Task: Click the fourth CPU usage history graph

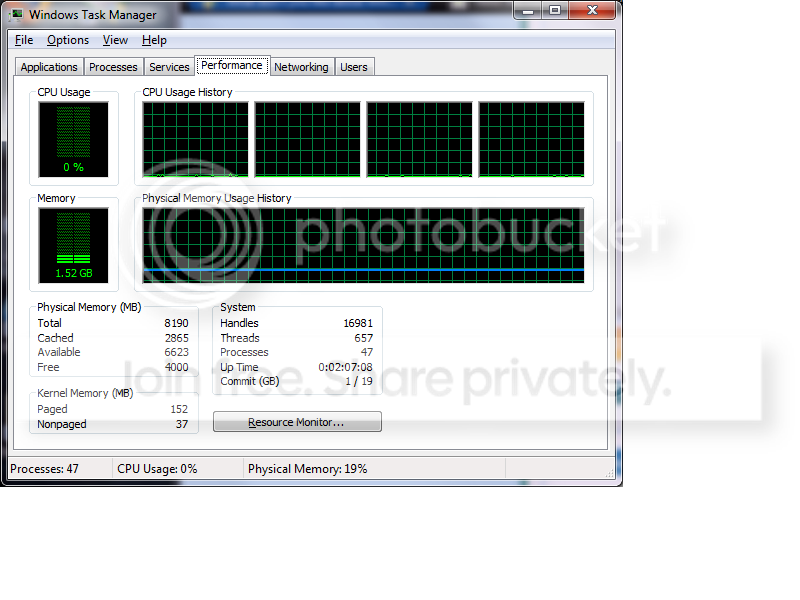Action: (532, 139)
